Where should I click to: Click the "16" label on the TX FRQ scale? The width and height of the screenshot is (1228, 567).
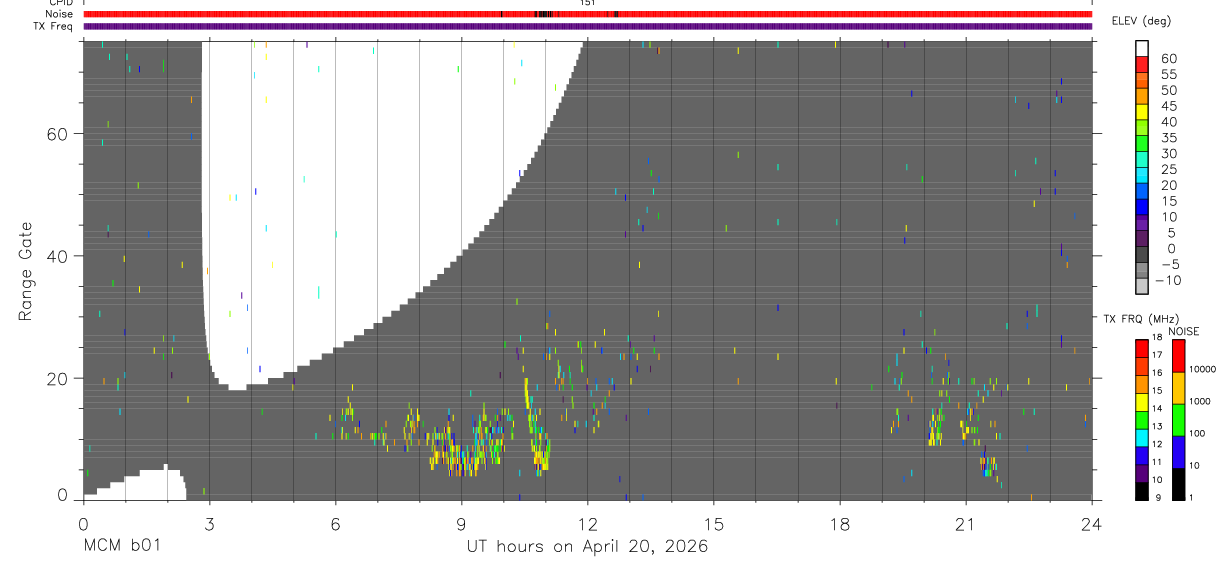click(x=1158, y=373)
